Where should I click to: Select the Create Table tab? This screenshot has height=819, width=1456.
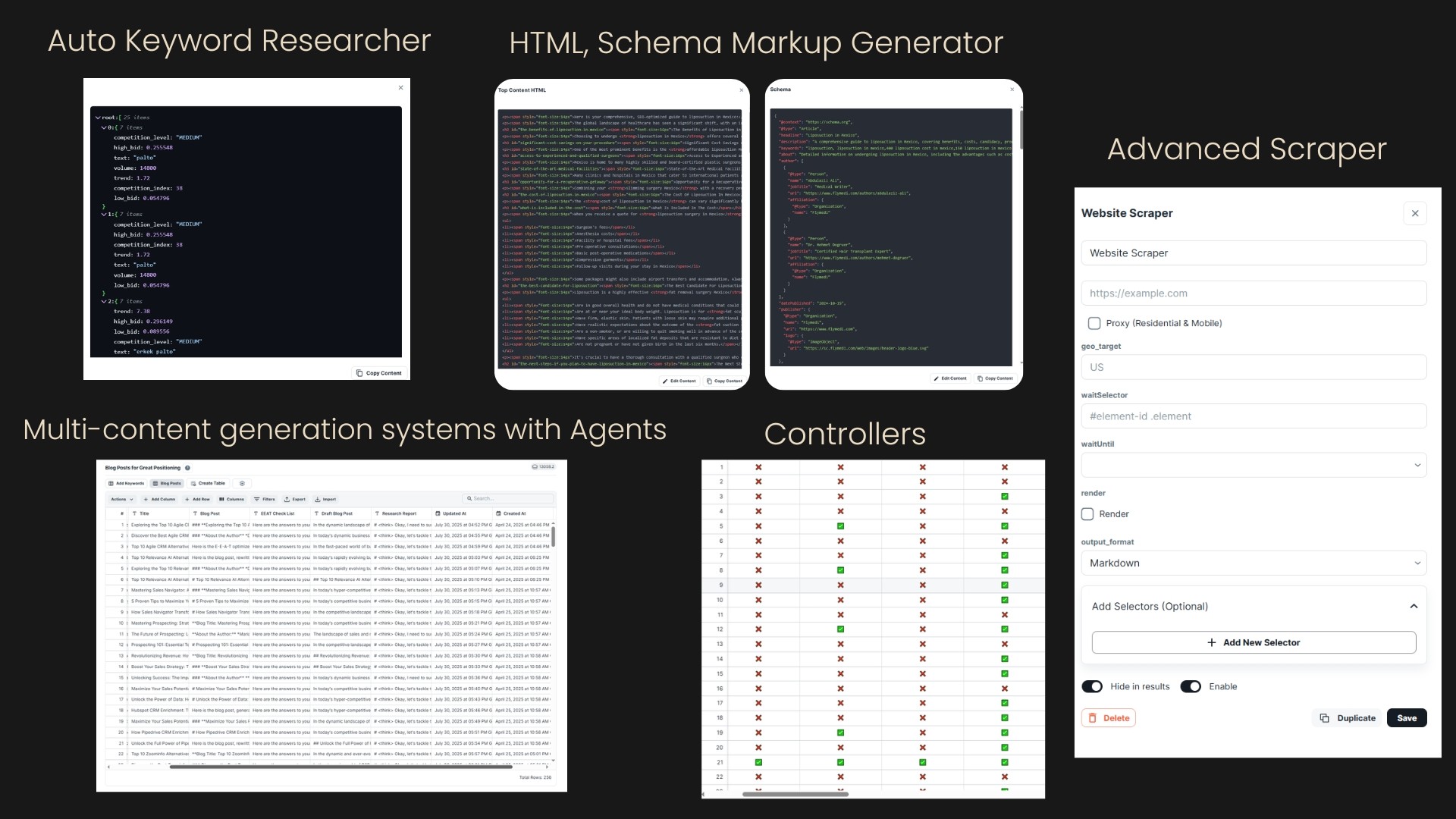click(208, 483)
